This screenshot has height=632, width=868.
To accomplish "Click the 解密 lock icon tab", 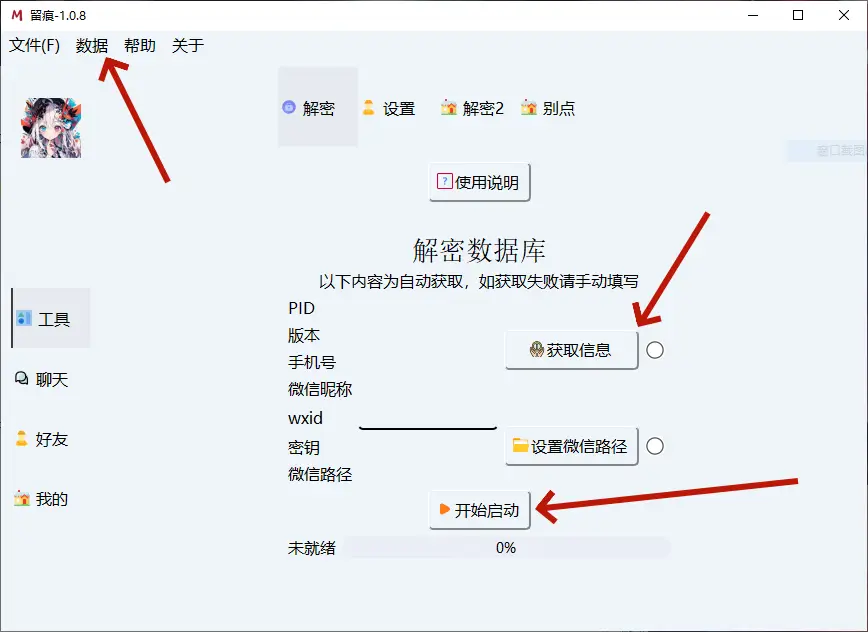I will 289,107.
